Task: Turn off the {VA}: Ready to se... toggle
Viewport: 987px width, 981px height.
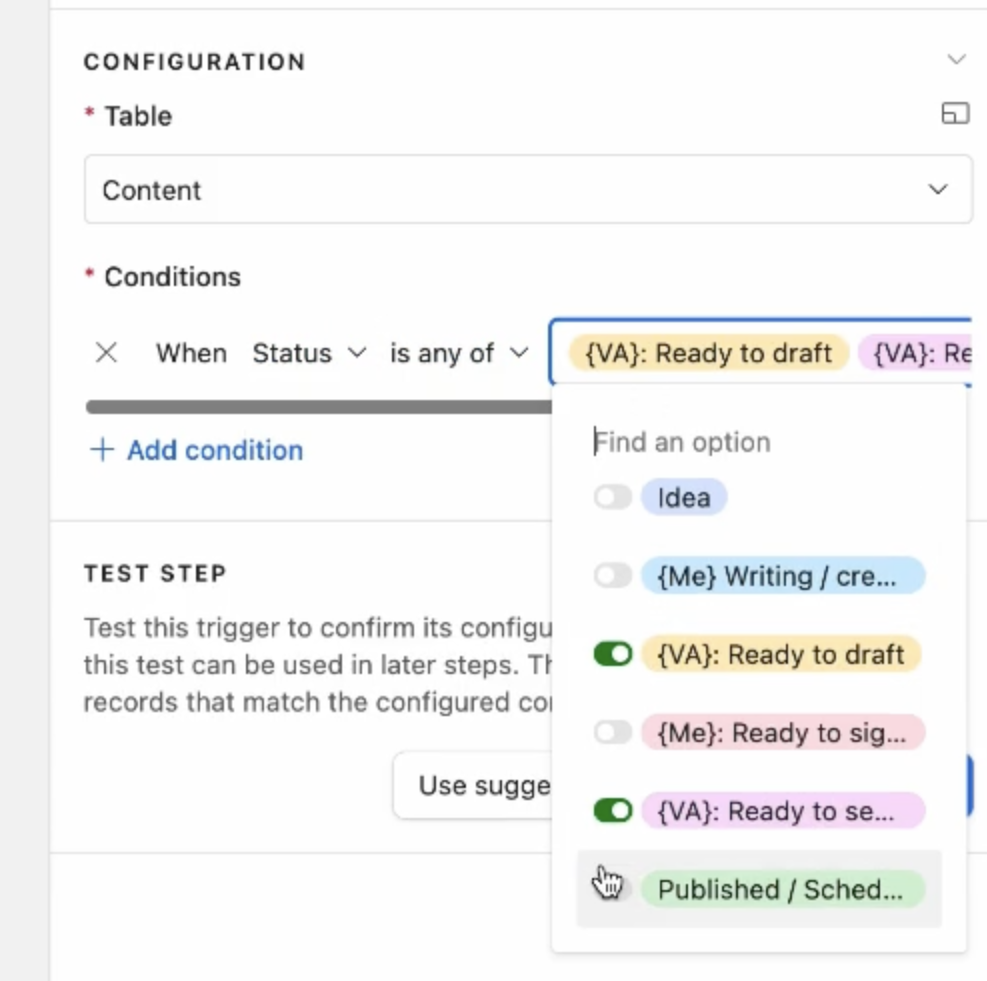Action: 613,810
